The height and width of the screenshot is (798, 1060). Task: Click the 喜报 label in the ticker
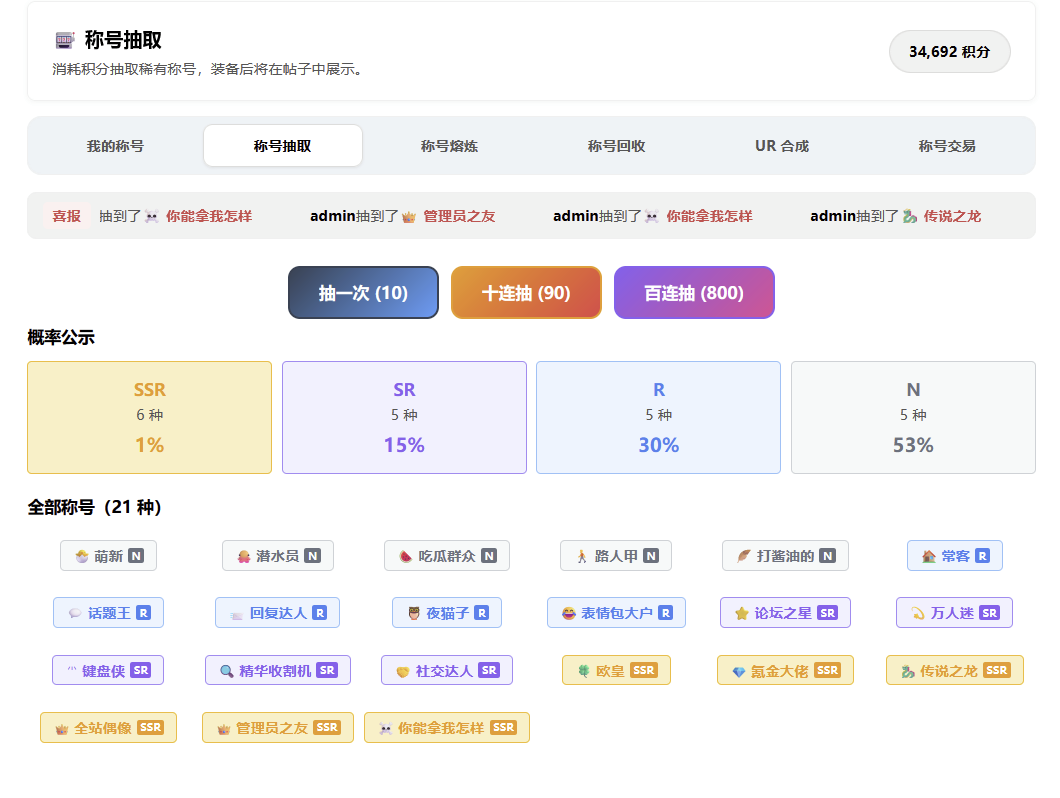[66, 216]
